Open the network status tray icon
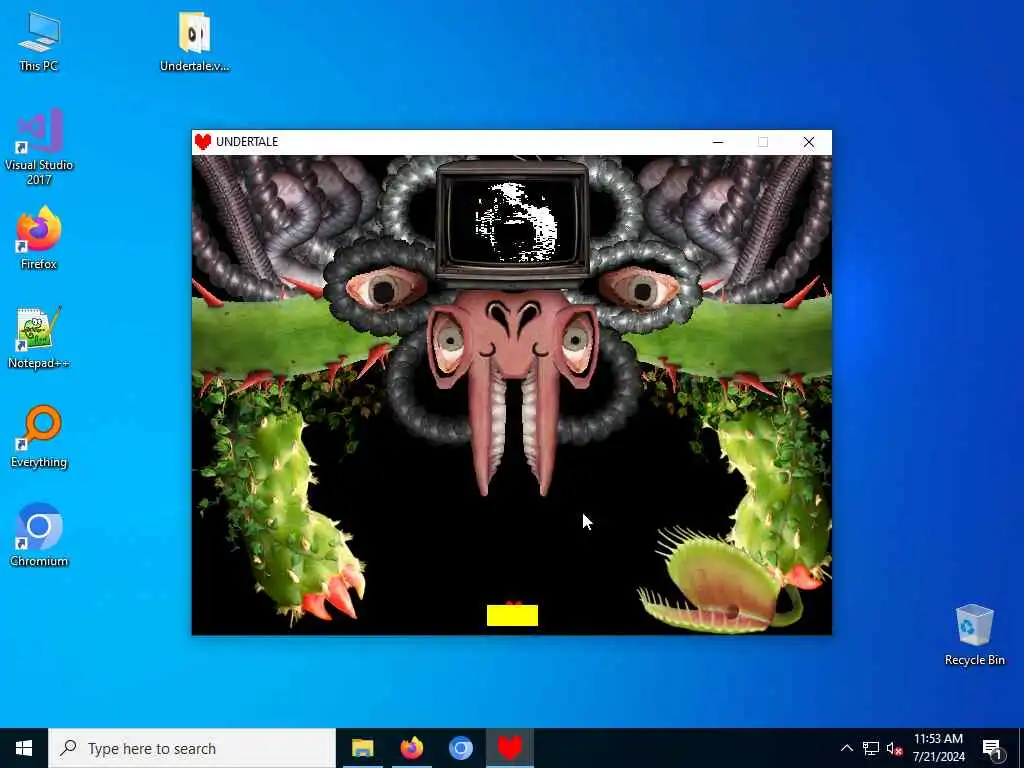The height and width of the screenshot is (768, 1024). click(x=871, y=748)
